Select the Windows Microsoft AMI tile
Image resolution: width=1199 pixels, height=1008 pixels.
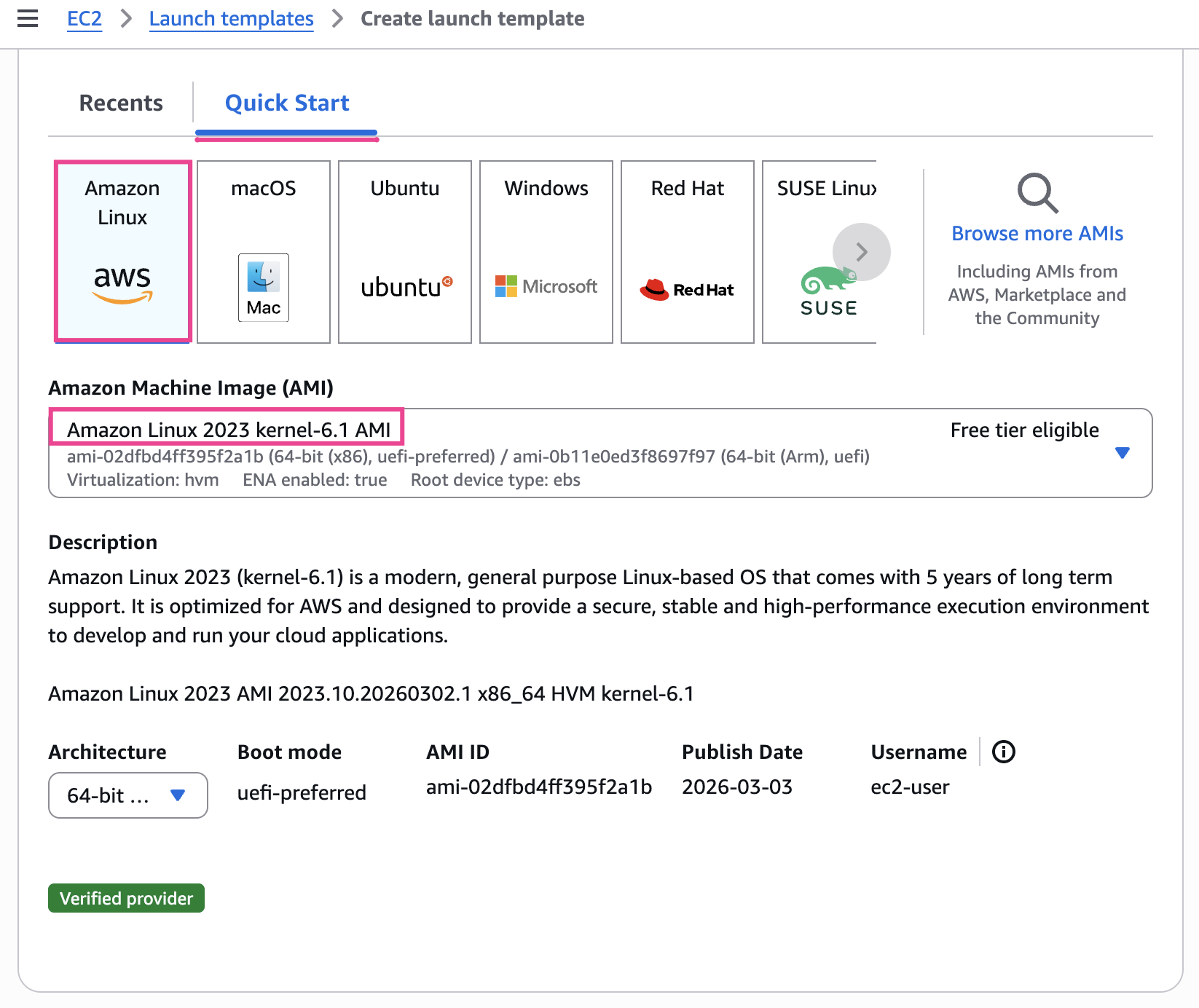tap(546, 251)
